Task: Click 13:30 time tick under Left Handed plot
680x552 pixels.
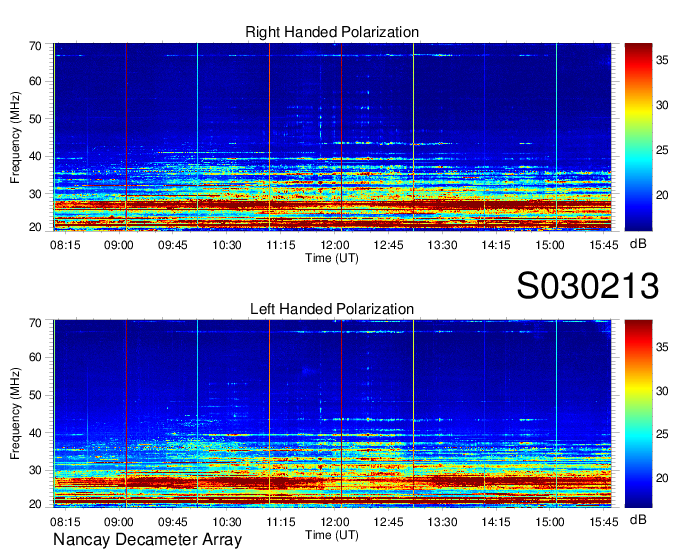Action: [442, 522]
